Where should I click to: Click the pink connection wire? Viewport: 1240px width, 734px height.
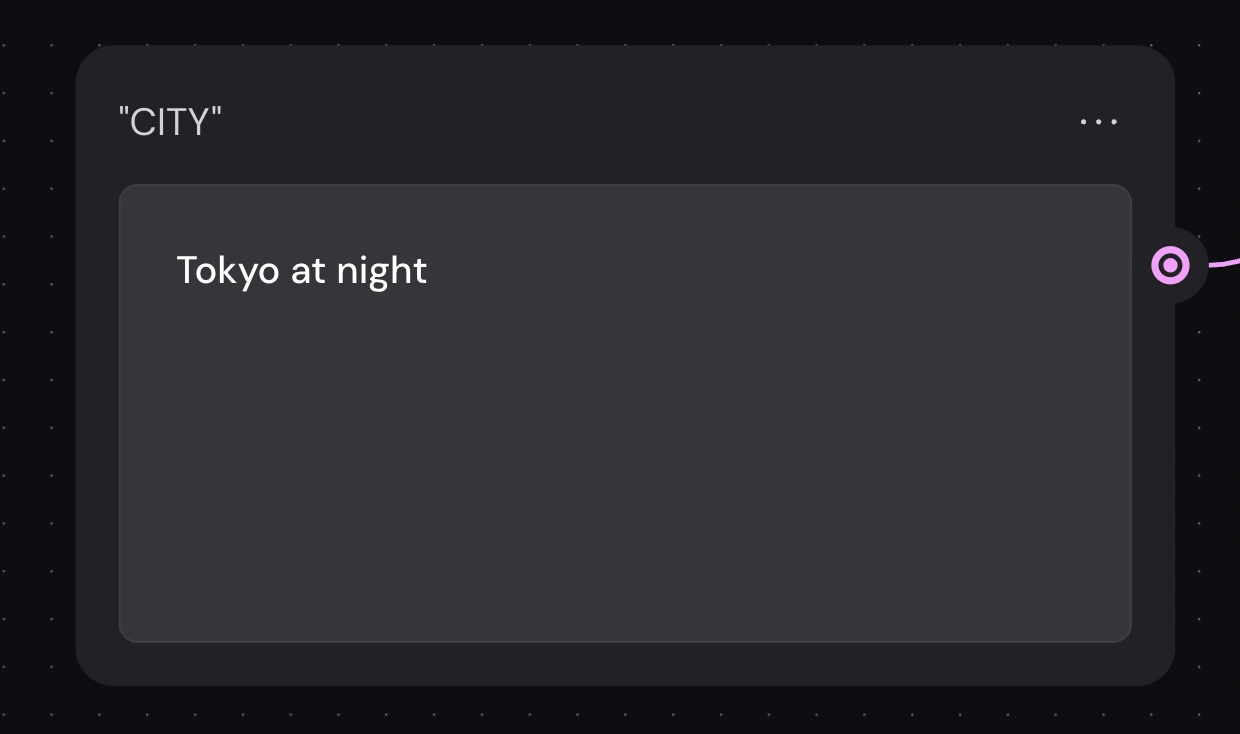coord(1226,262)
